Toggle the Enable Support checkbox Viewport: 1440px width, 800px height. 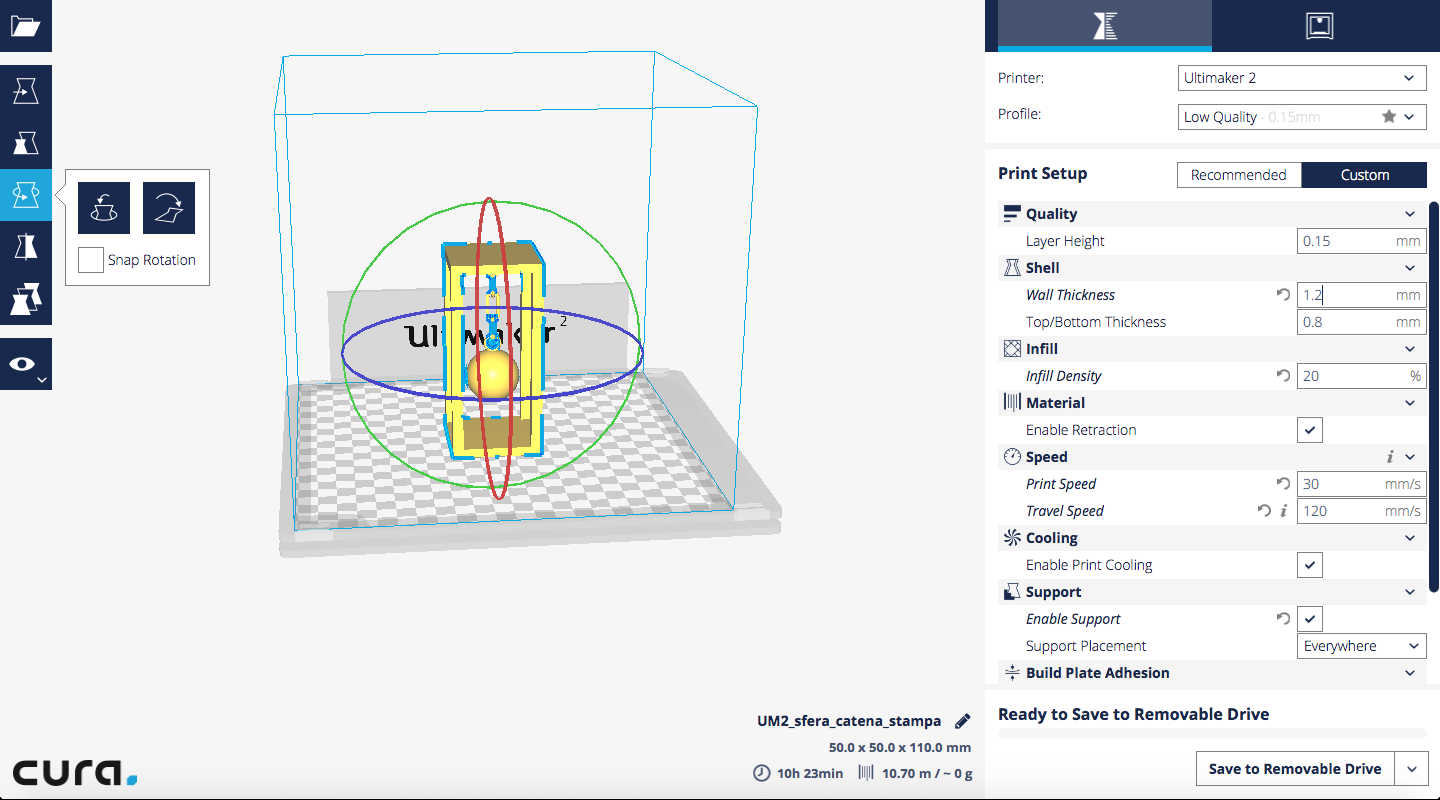coord(1310,619)
